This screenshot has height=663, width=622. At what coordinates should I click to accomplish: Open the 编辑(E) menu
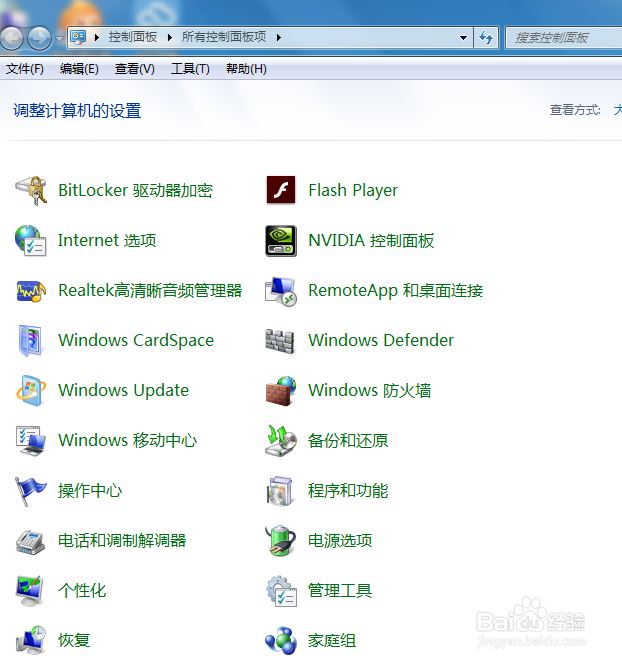tap(79, 68)
